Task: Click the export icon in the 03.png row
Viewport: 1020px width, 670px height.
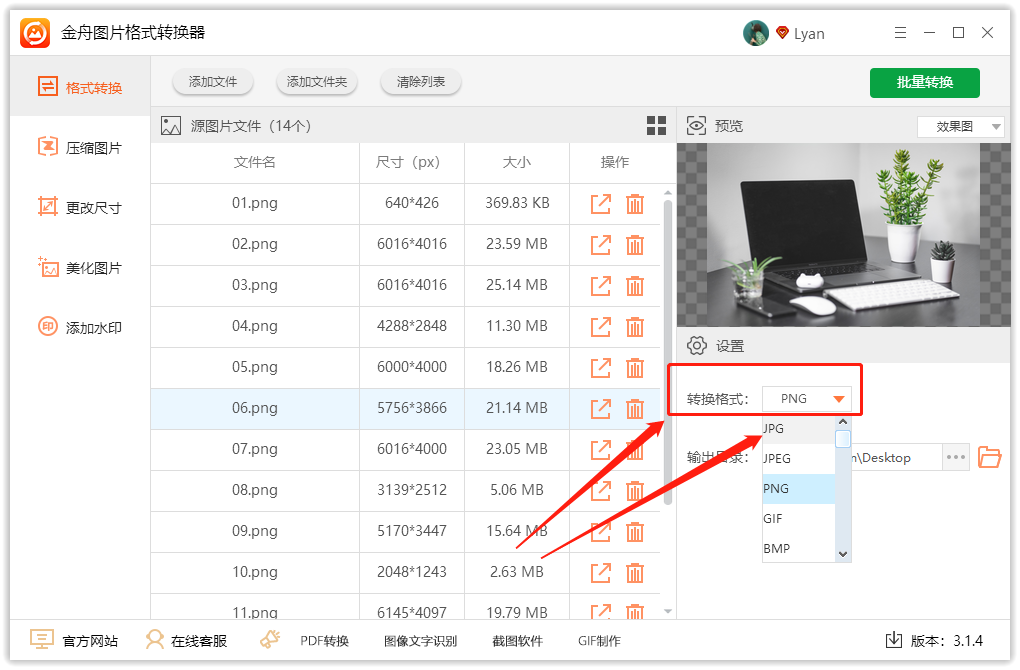Action: coord(600,286)
